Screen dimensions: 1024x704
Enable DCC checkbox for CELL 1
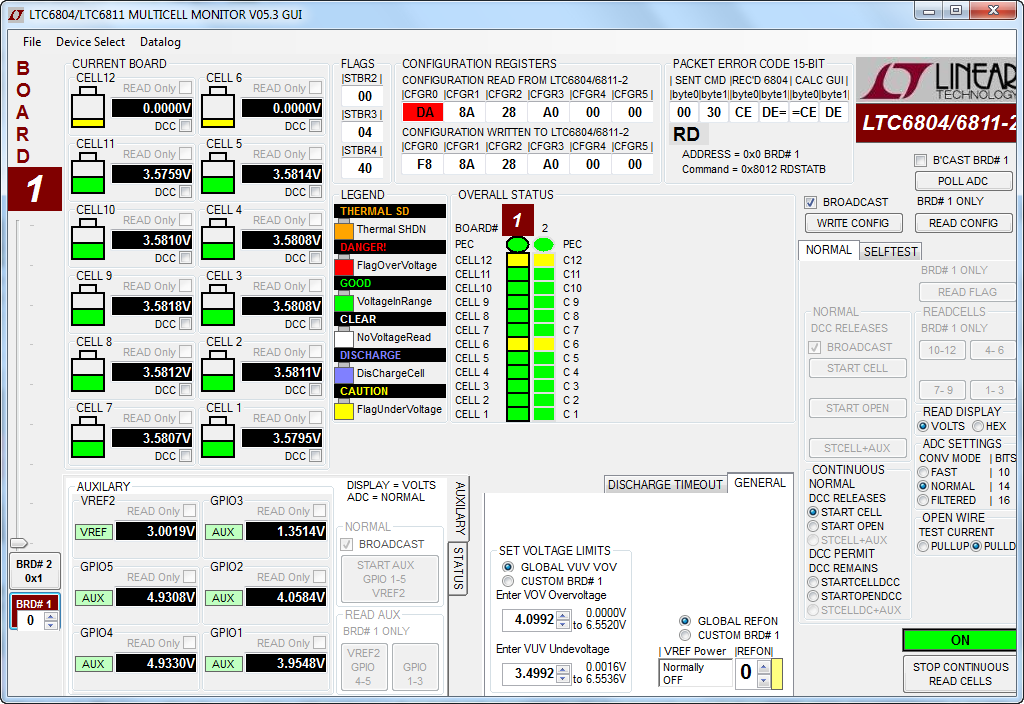tap(315, 455)
